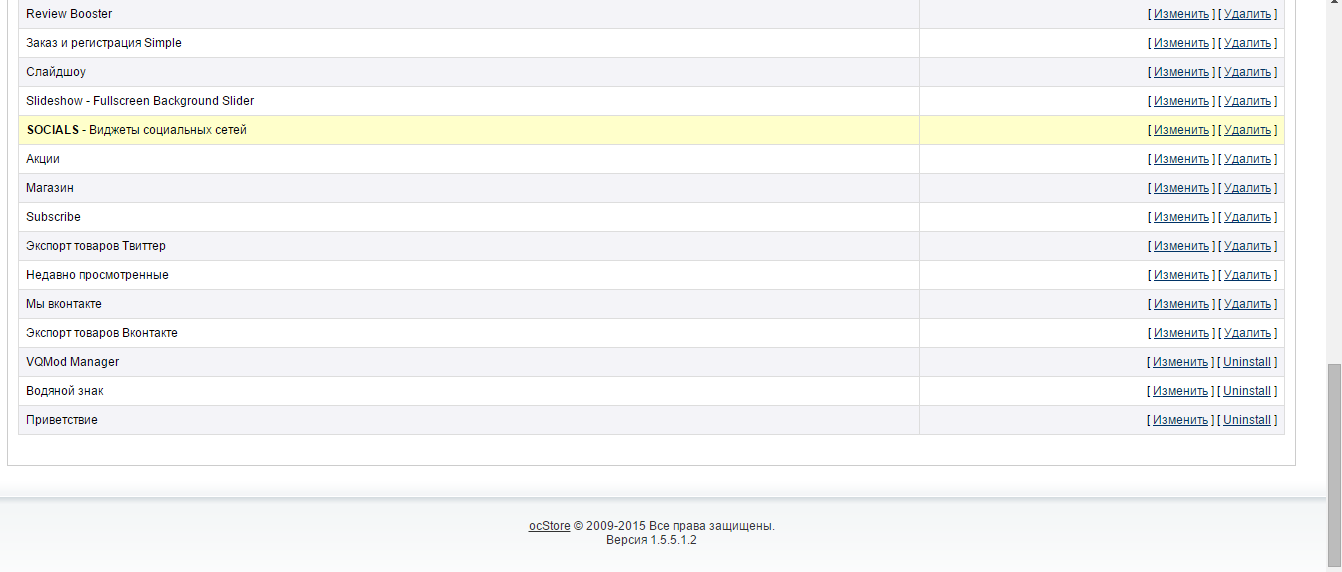Click Удалить for Заказ и регистрация Simple
Viewport: 1342px width, 572px height.
click(x=1247, y=43)
